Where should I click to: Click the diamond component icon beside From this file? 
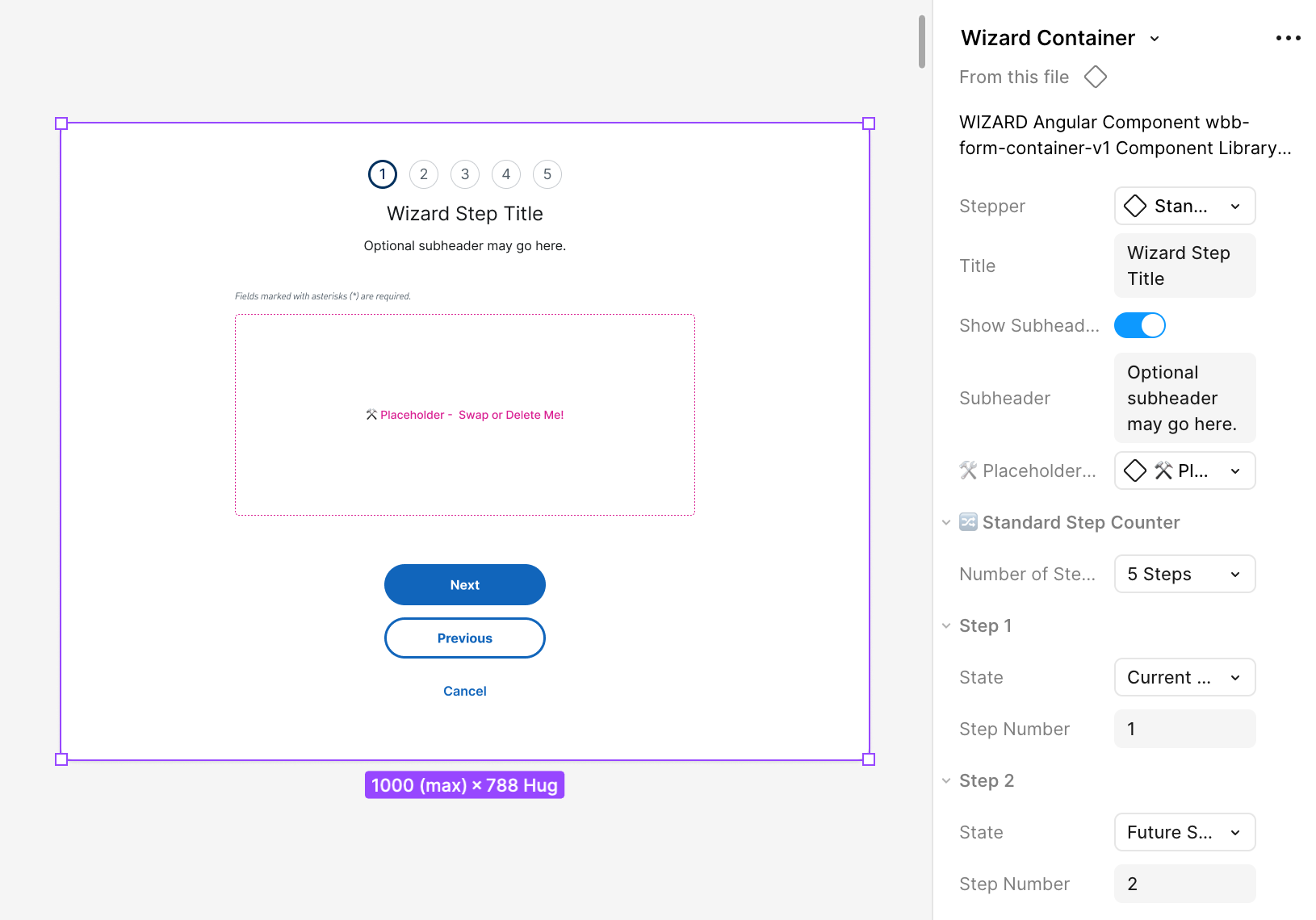coord(1095,77)
